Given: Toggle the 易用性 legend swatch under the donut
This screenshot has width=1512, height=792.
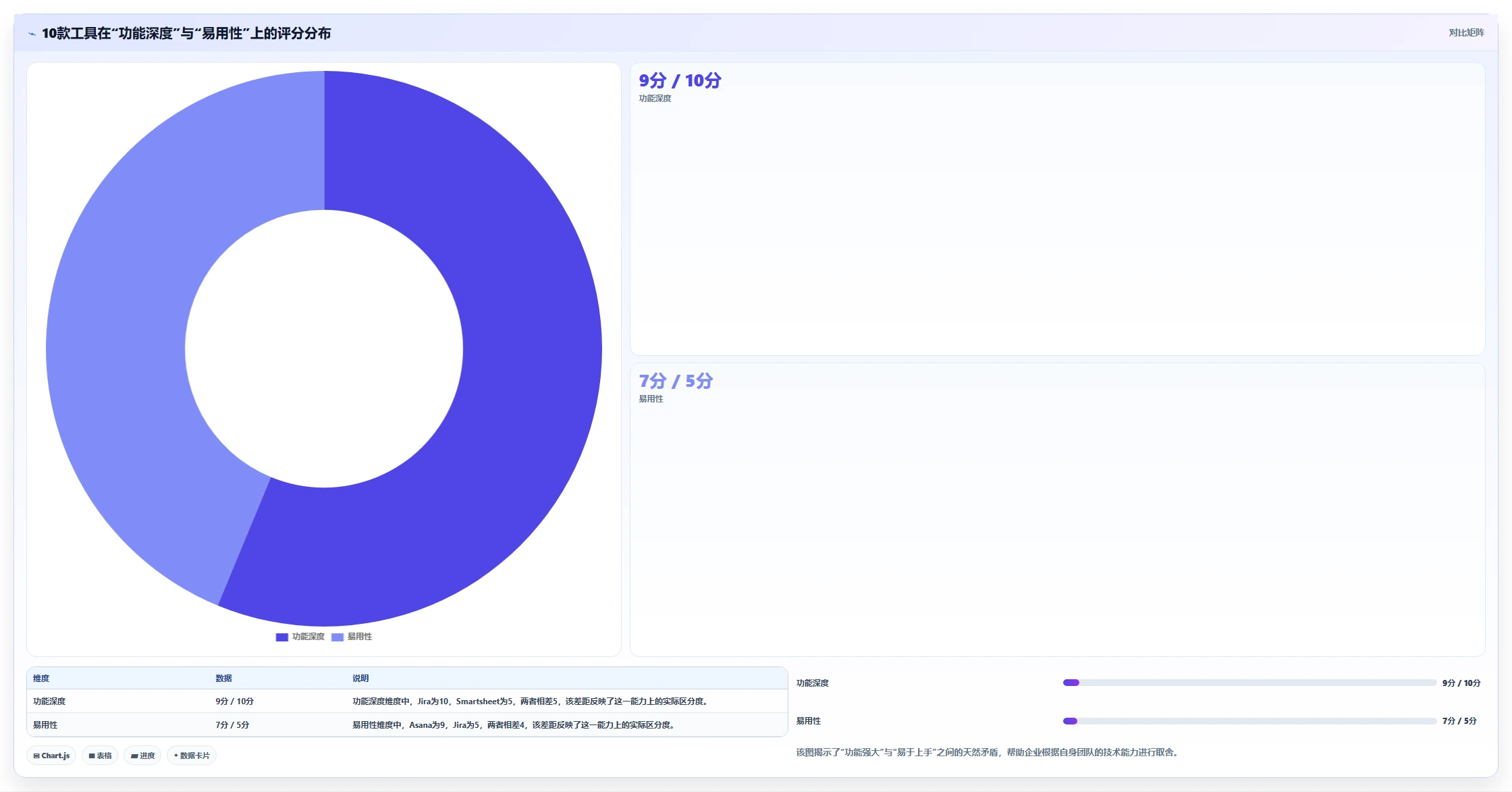Looking at the screenshot, I should click(337, 637).
